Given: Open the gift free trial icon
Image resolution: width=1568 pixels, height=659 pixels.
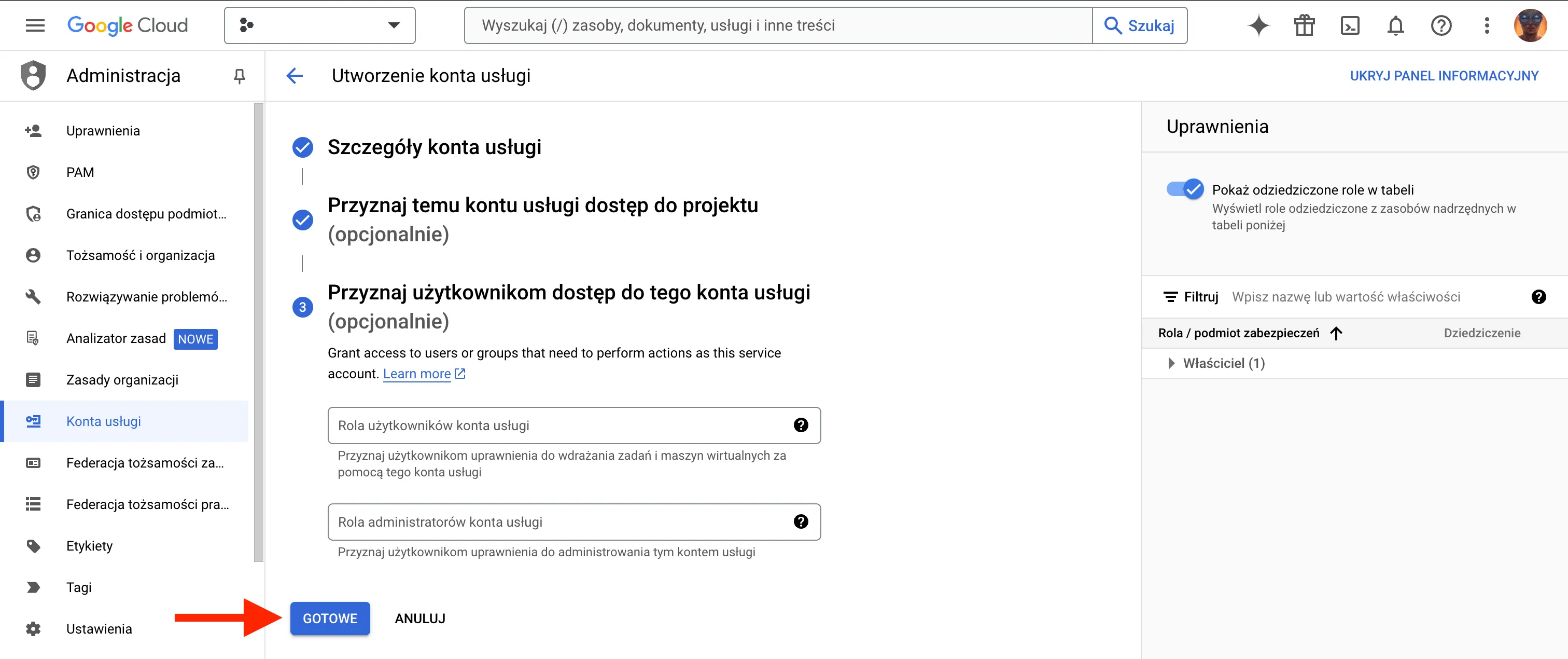Looking at the screenshot, I should point(1304,25).
